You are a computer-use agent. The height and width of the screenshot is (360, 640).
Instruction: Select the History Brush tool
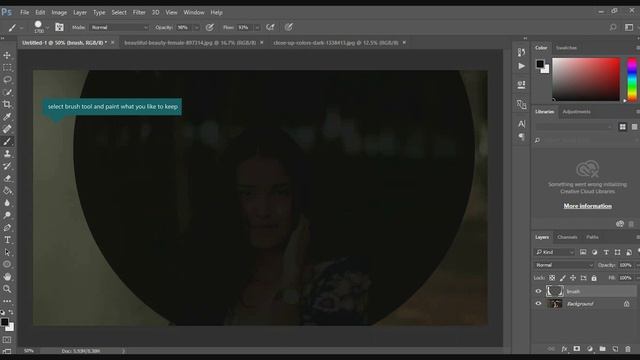click(7, 166)
